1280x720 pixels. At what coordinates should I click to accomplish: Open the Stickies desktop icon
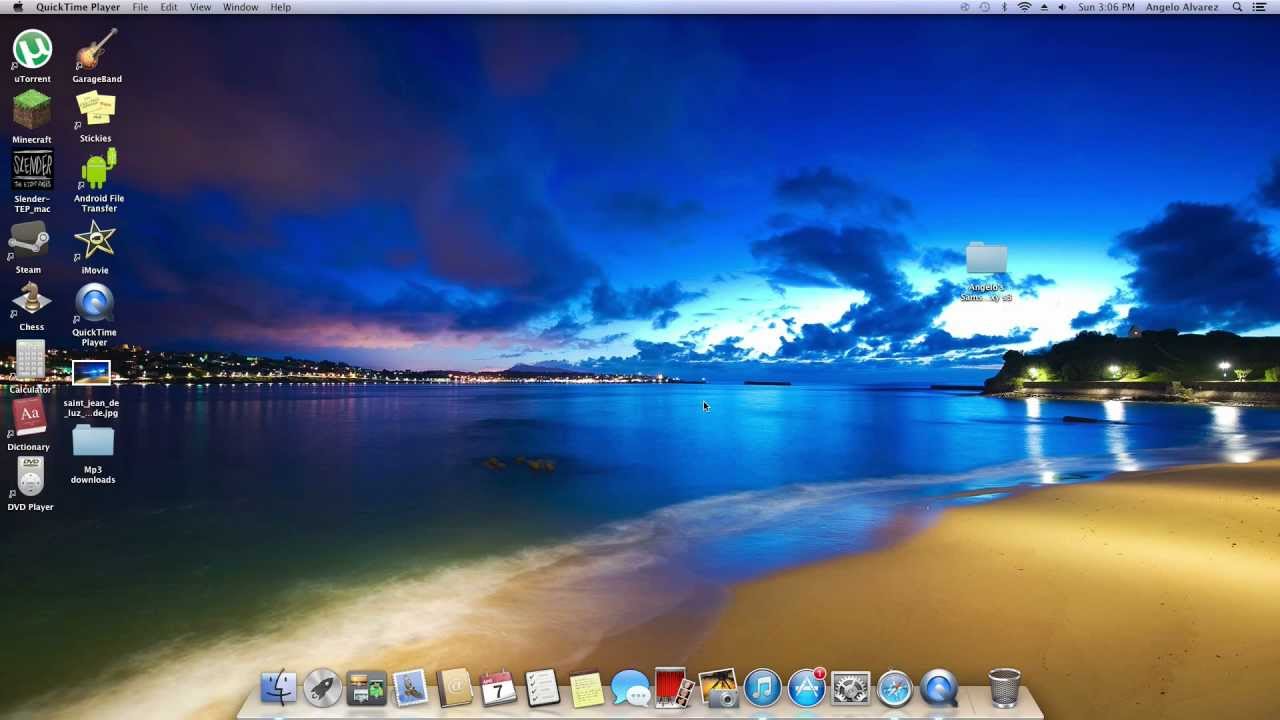click(x=96, y=110)
